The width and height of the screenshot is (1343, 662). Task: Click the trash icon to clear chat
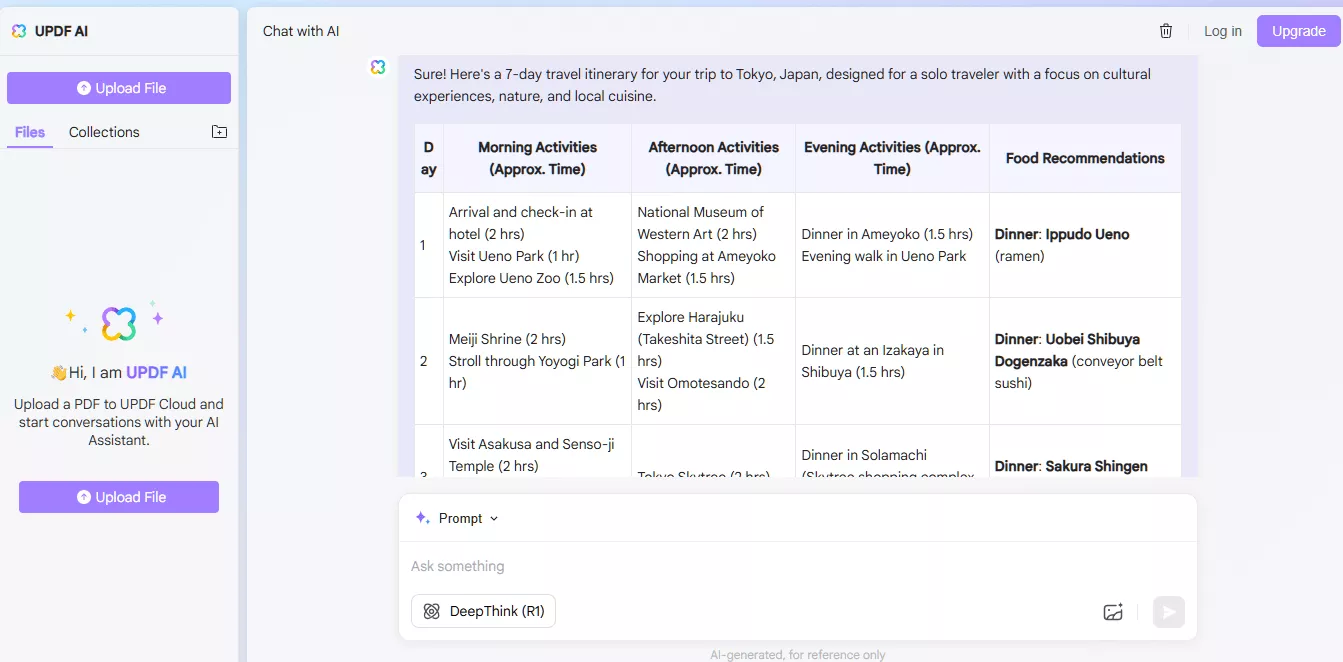pyautogui.click(x=1166, y=31)
